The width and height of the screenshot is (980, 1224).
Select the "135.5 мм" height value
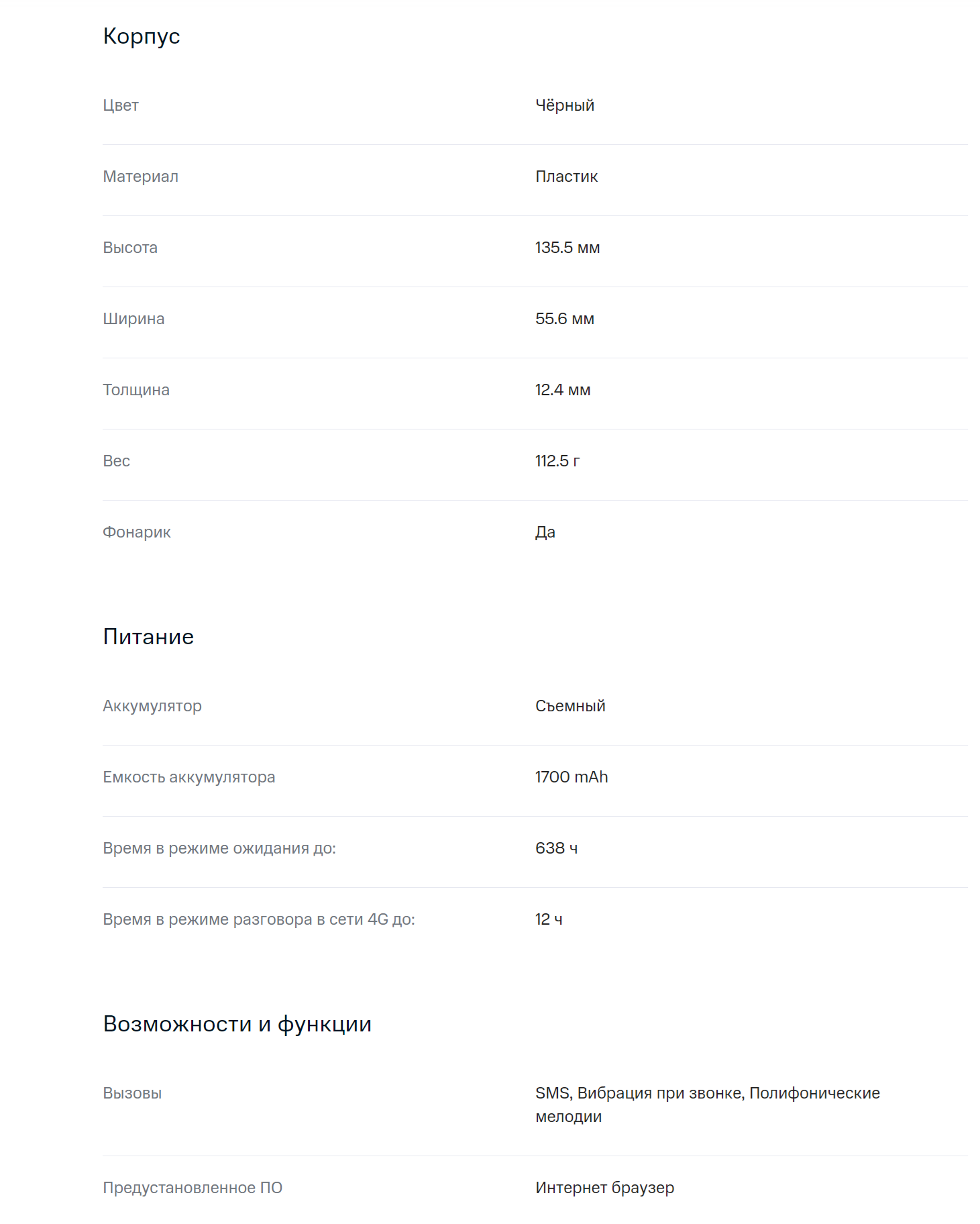click(567, 248)
